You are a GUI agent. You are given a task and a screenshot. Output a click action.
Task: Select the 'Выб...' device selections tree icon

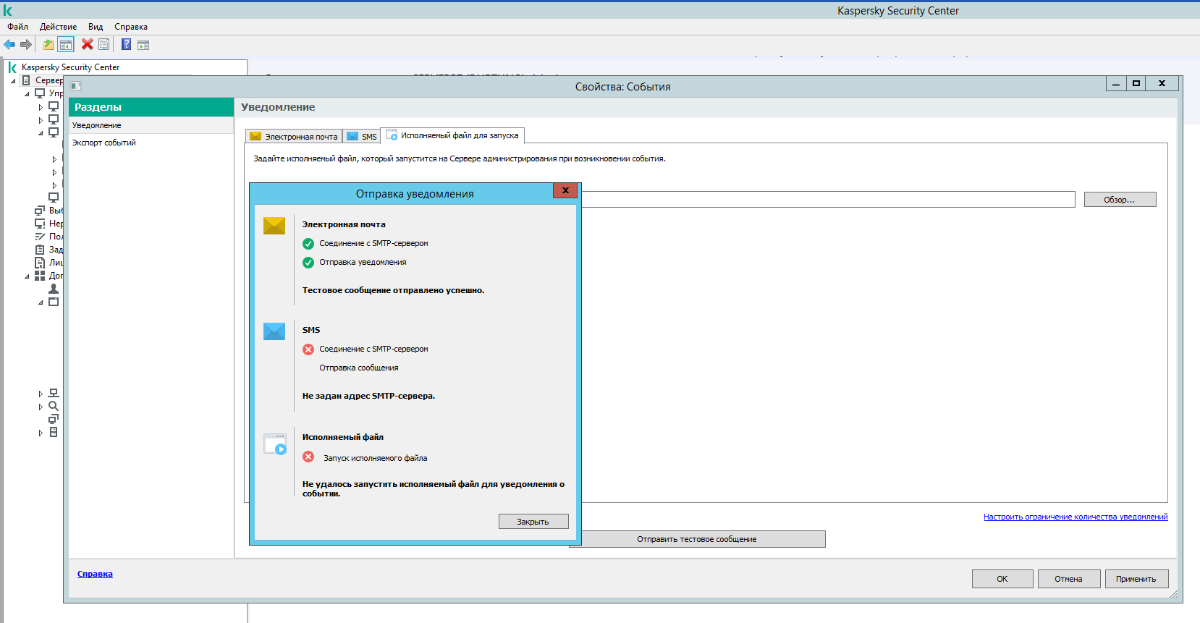(40, 210)
